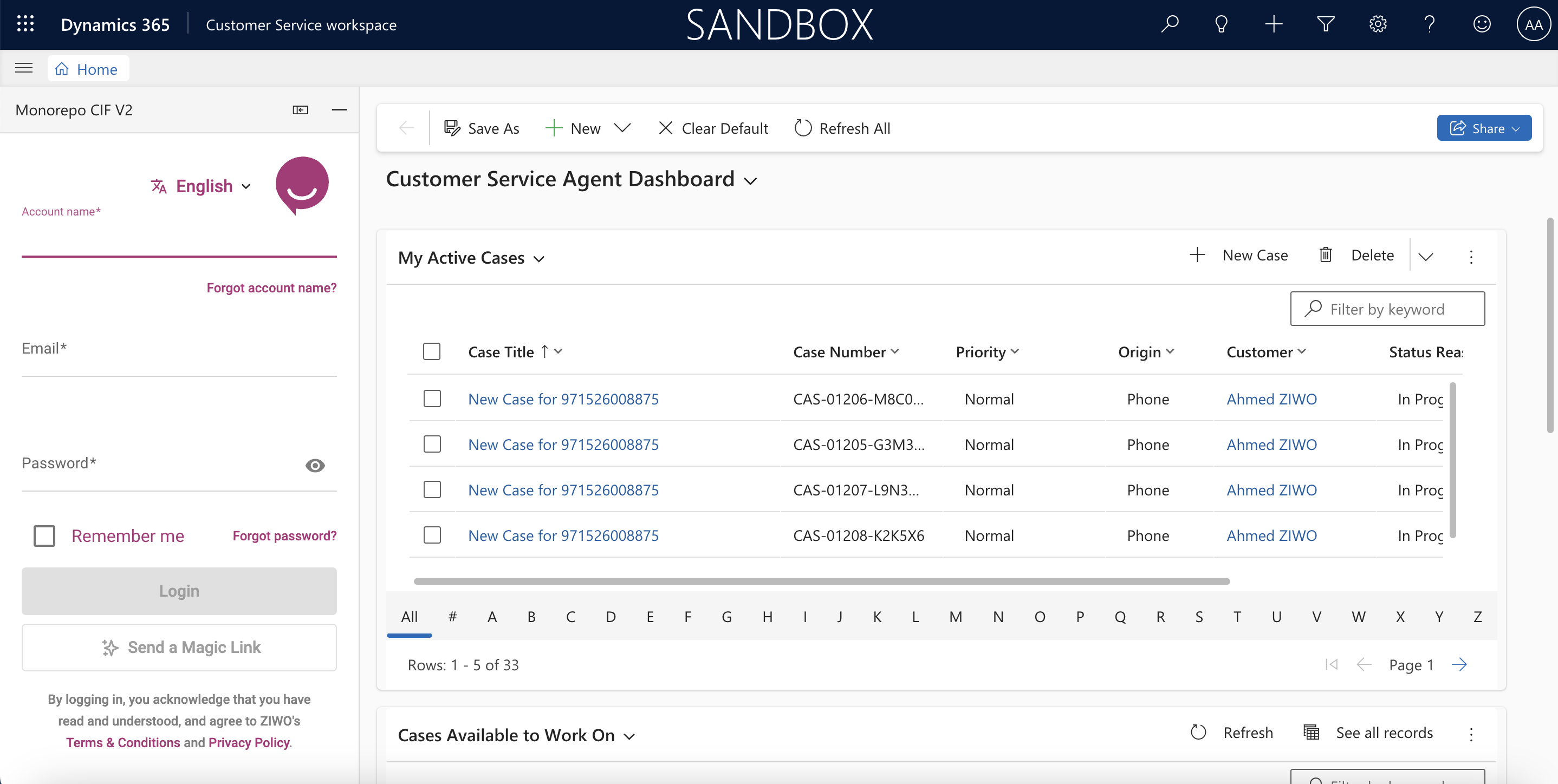Go to first page of cases list
The width and height of the screenshot is (1558, 784).
coord(1331,664)
